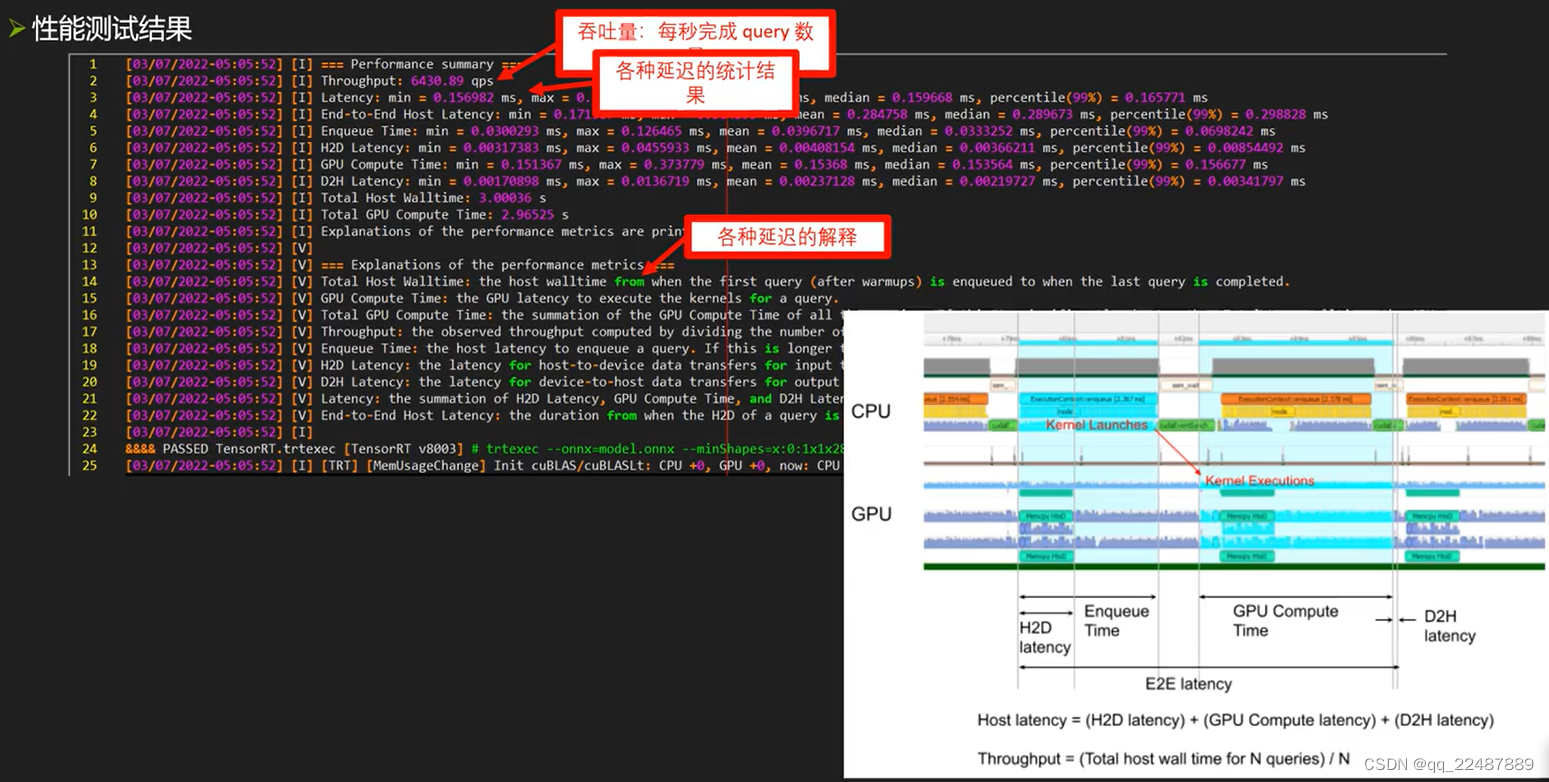This screenshot has height=782, width=1549.
Task: Click the 'Enqueue Time' diagram label
Action: [x=1117, y=620]
